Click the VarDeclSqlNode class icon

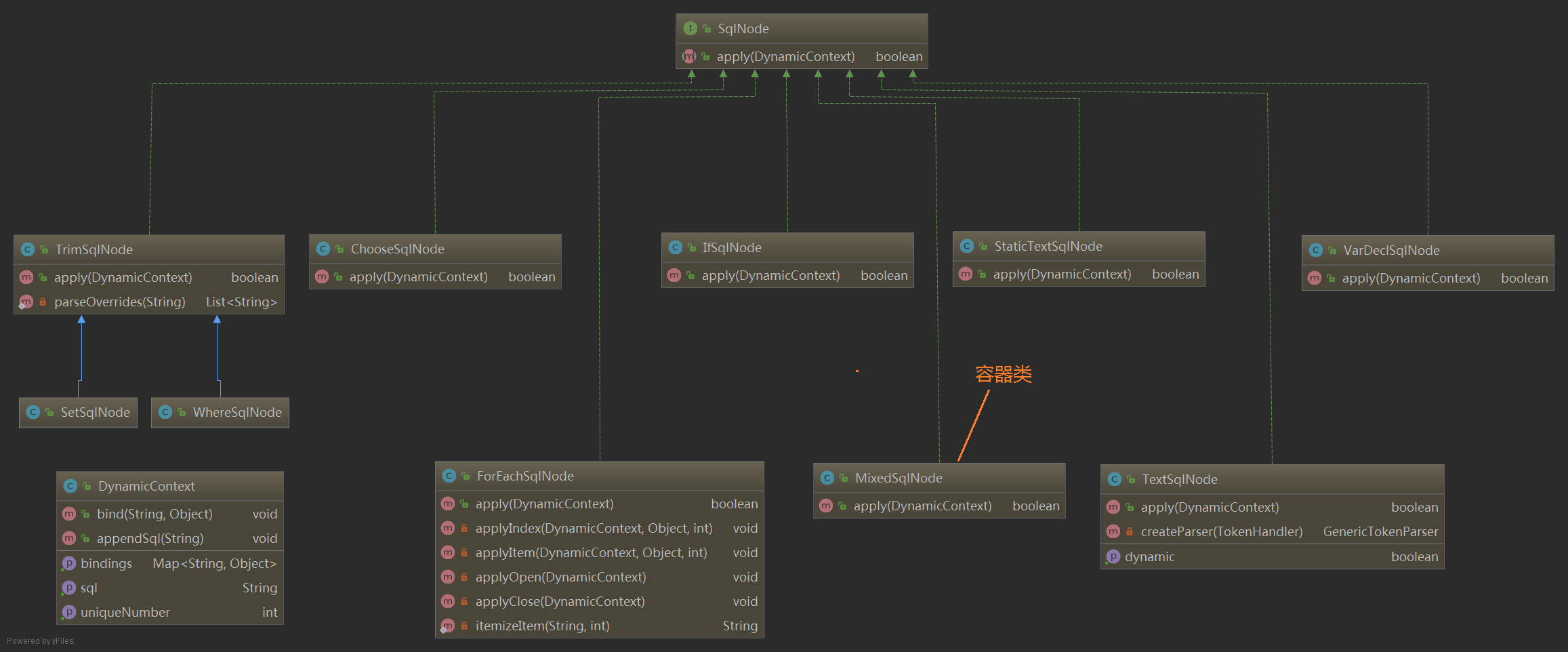(x=1316, y=250)
